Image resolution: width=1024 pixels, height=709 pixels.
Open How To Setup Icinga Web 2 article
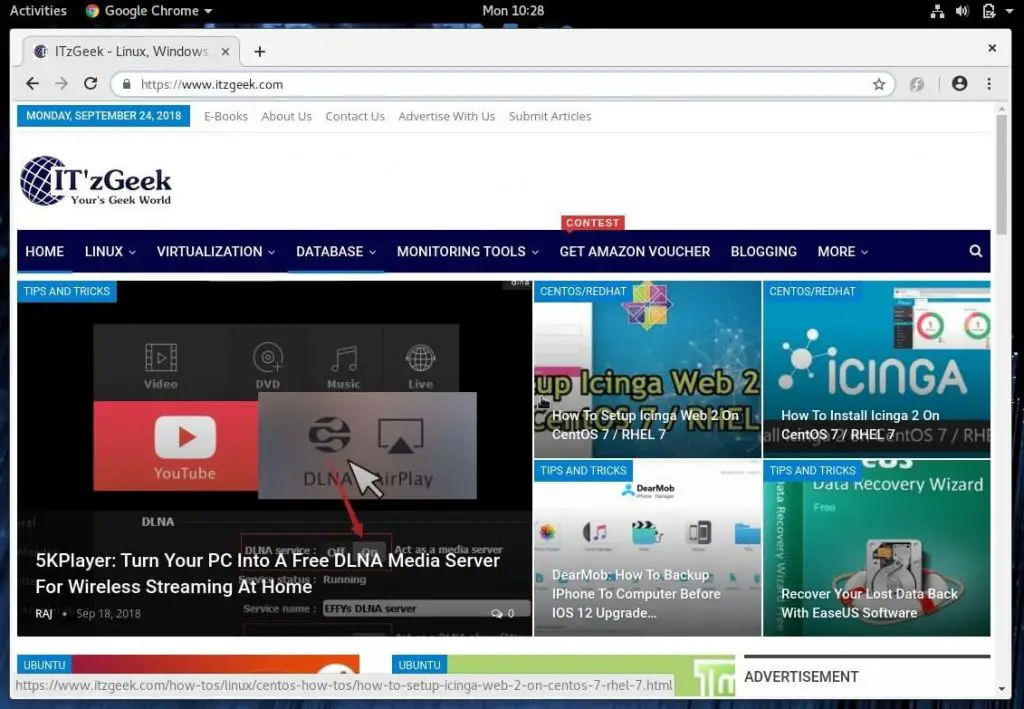(x=645, y=424)
